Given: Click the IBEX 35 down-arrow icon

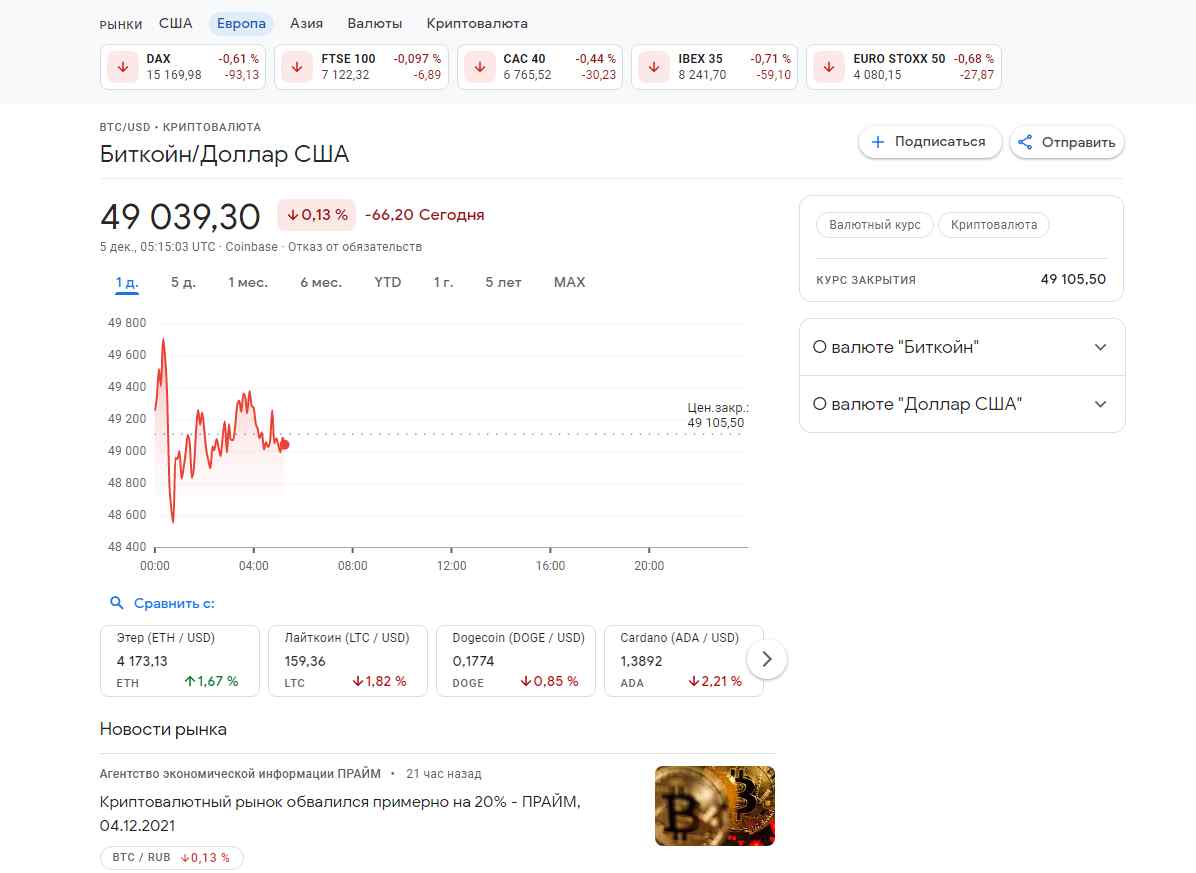Looking at the screenshot, I should click(655, 67).
